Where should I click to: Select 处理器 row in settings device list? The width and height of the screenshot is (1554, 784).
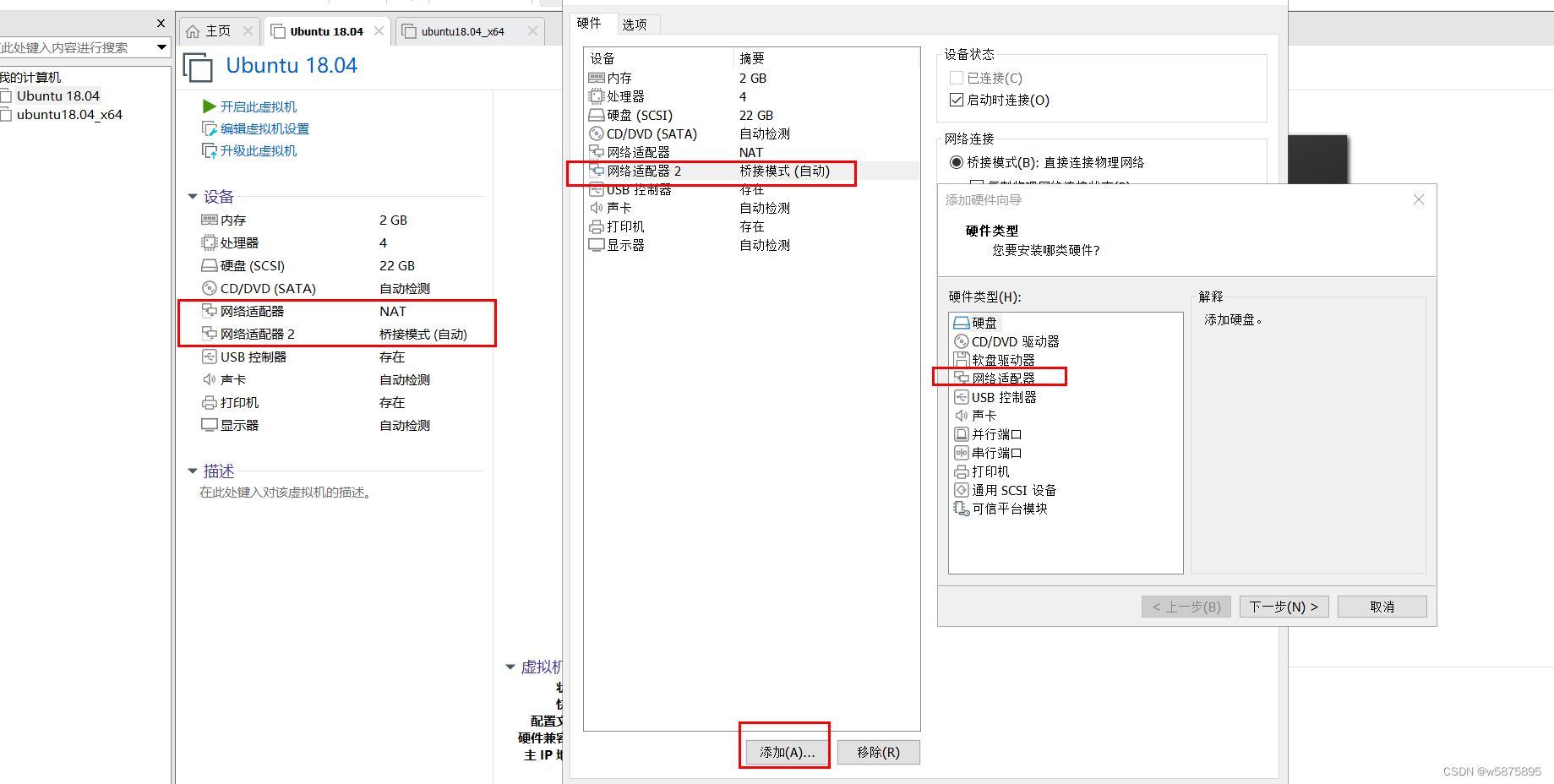752,96
